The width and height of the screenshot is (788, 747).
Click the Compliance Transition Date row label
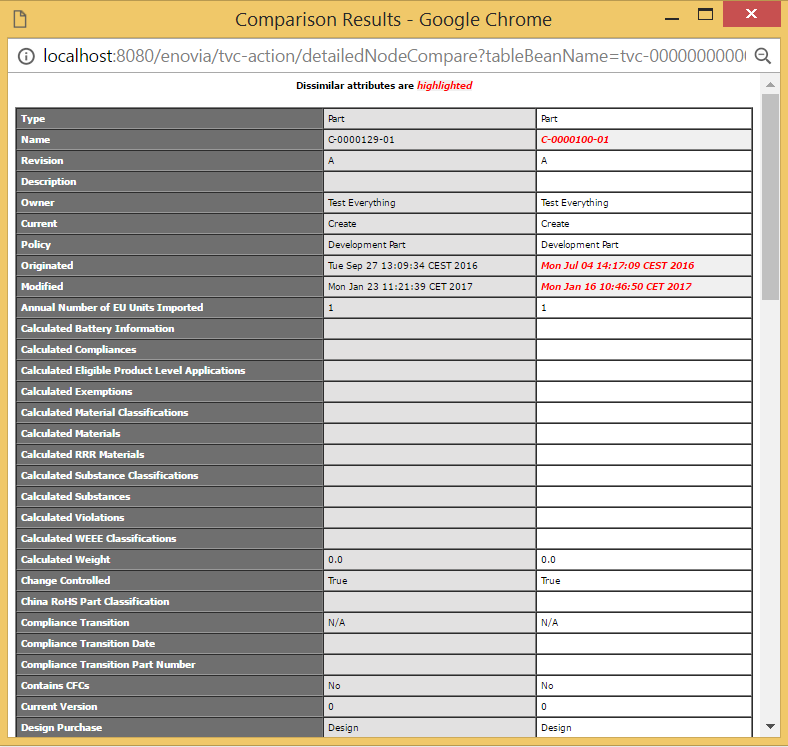[x=87, y=644]
